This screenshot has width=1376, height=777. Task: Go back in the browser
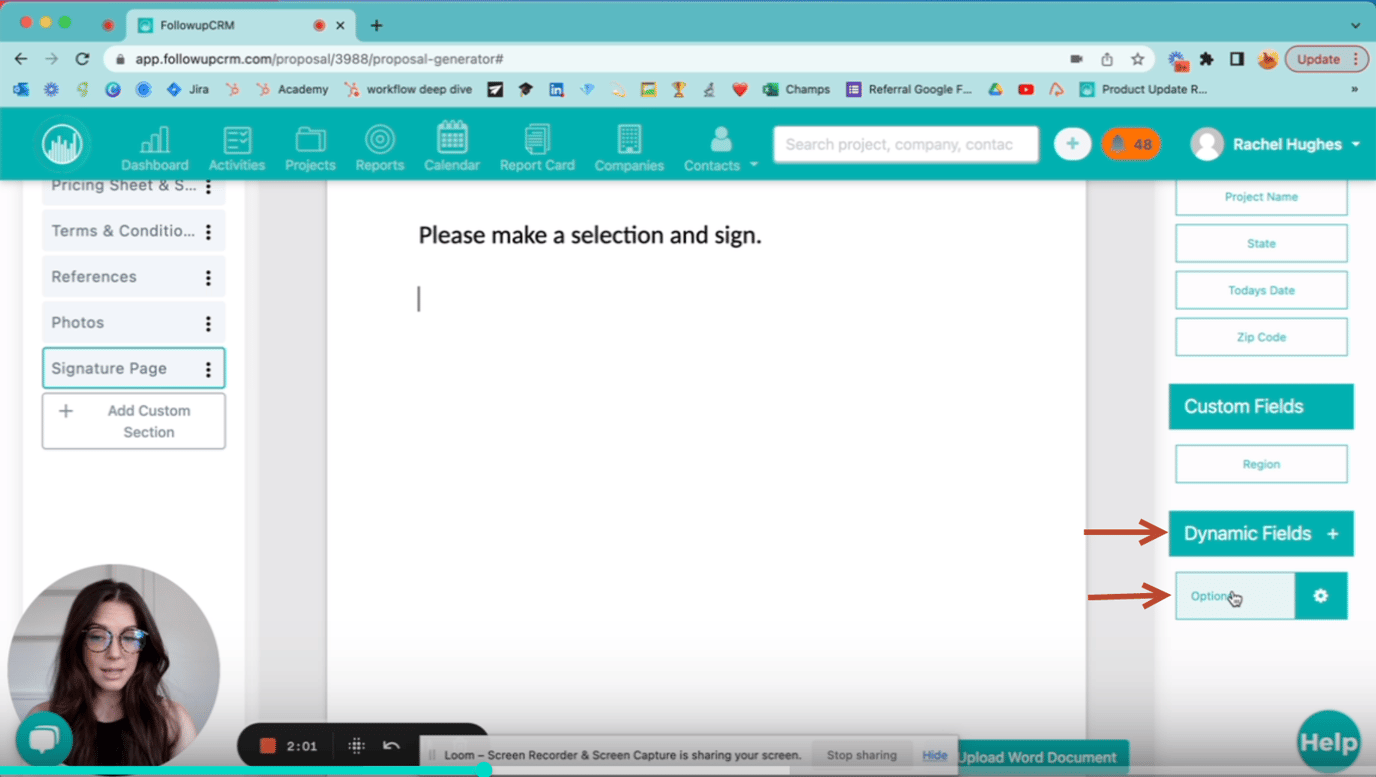(21, 59)
